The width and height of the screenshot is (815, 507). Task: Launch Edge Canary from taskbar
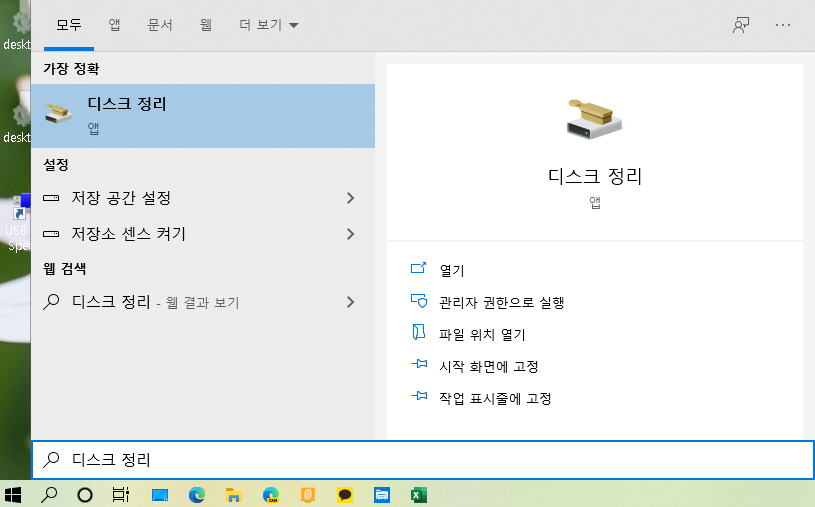pos(271,495)
